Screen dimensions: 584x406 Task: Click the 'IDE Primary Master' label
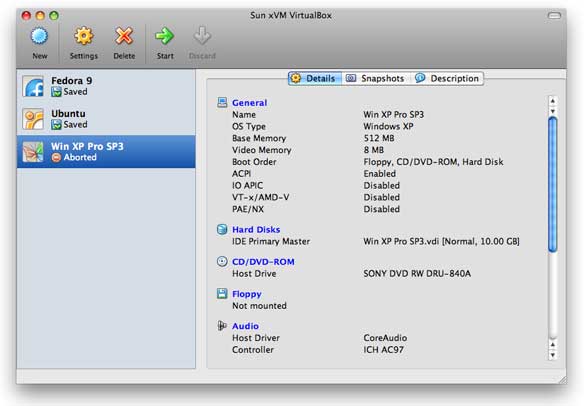point(271,241)
